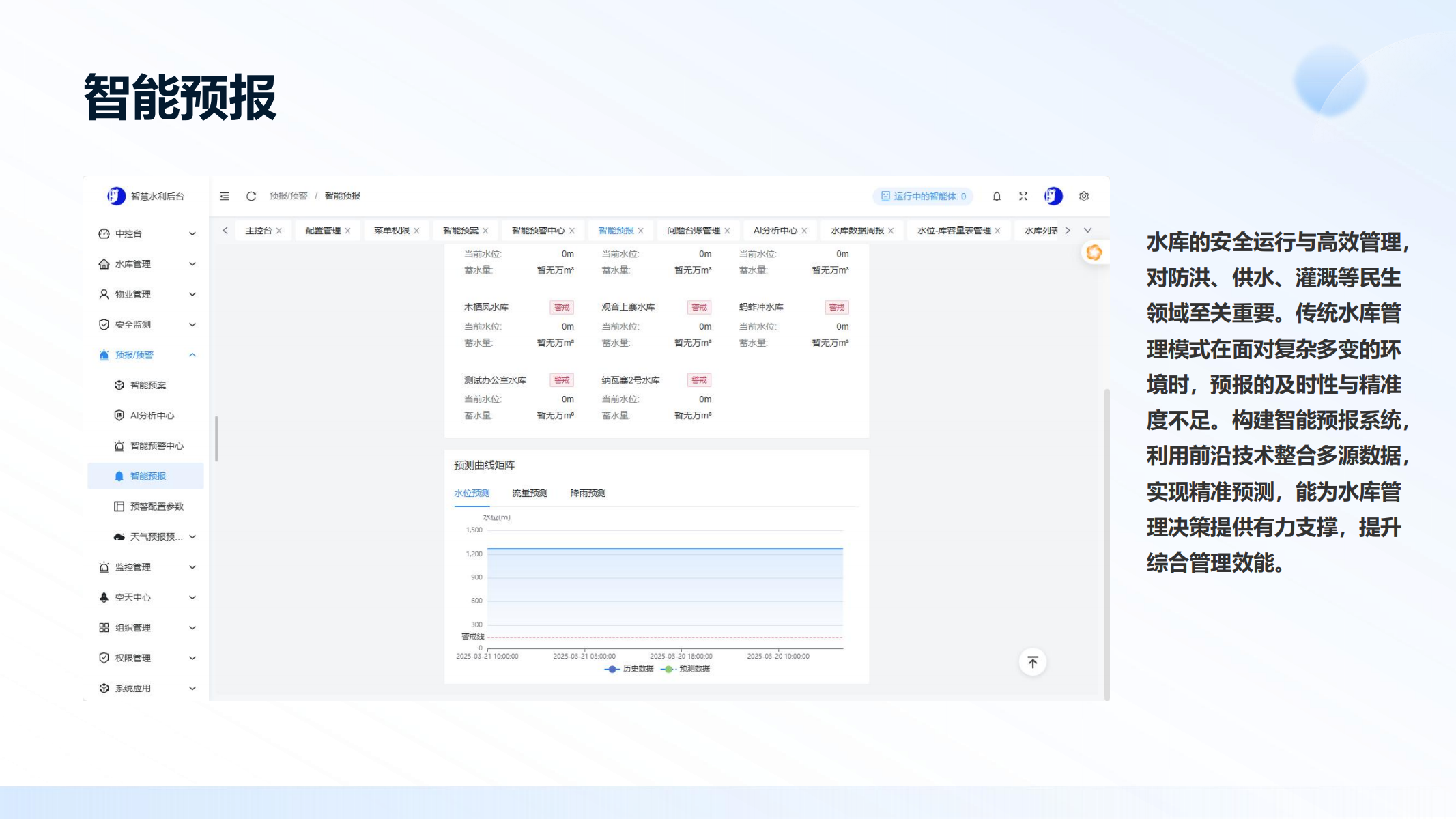Image resolution: width=1456 pixels, height=819 pixels.
Task: Click the back-to-top arrow button
Action: click(x=1033, y=662)
